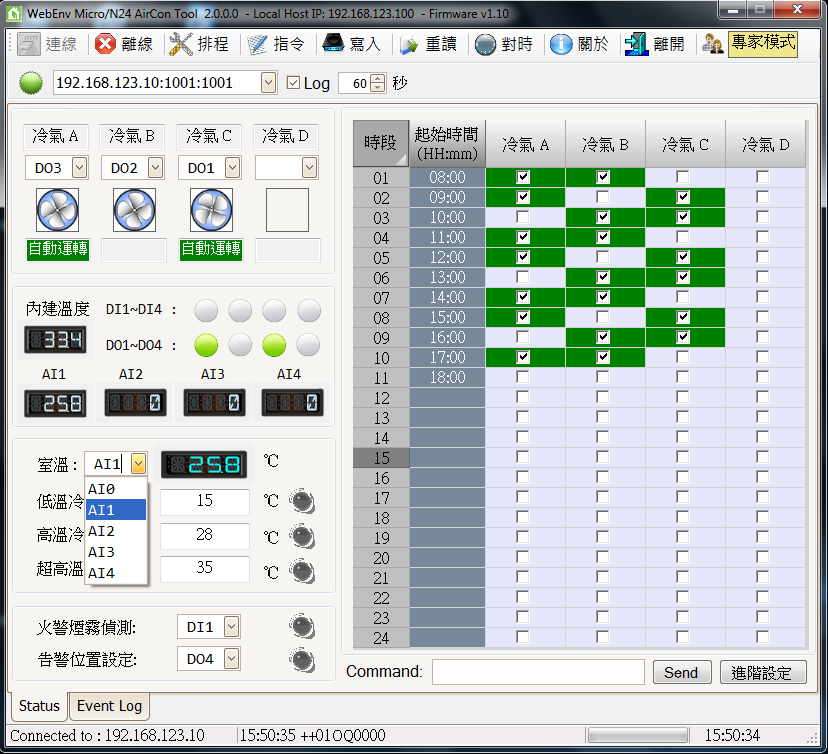Click the Log interval seconds stepper
Screen dimensions: 828x754
tap(378, 83)
